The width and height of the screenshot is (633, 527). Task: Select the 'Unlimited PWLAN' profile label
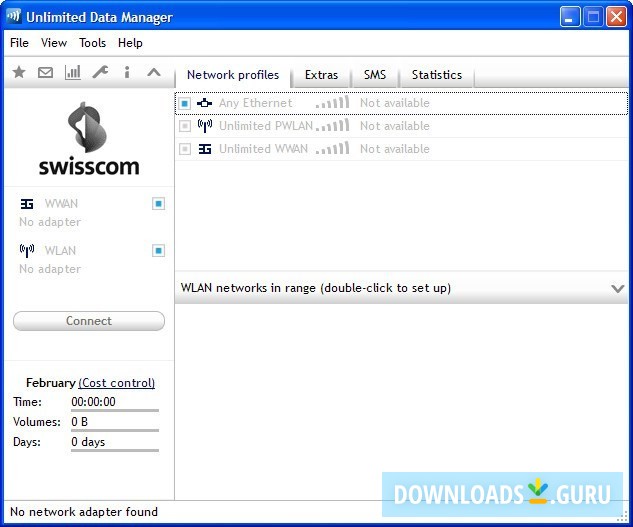pos(266,126)
